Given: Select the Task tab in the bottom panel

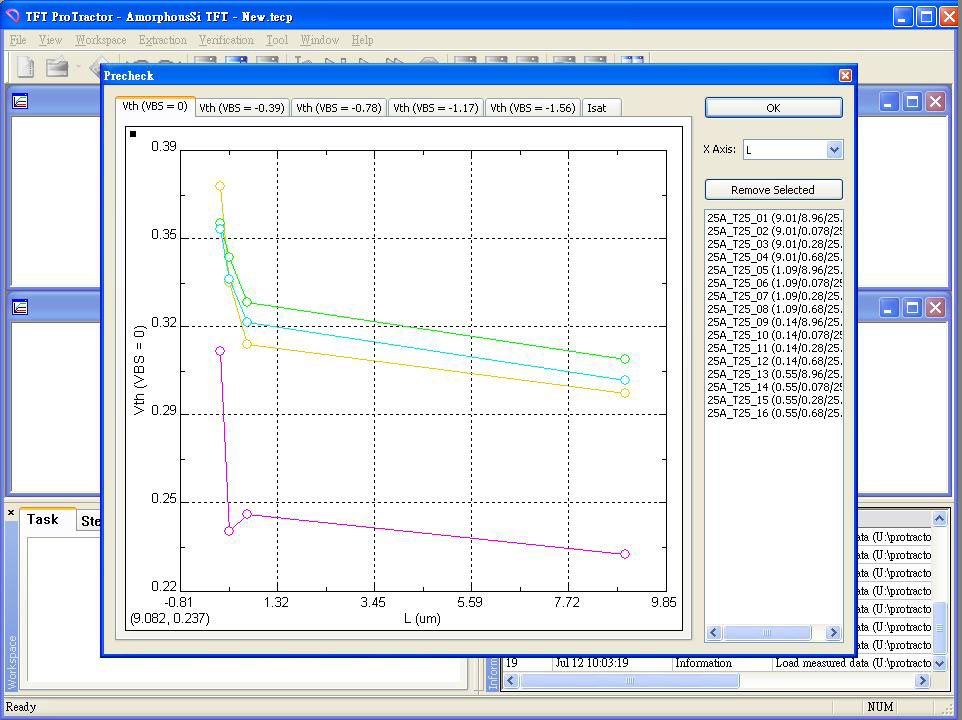Looking at the screenshot, I should click(x=43, y=520).
